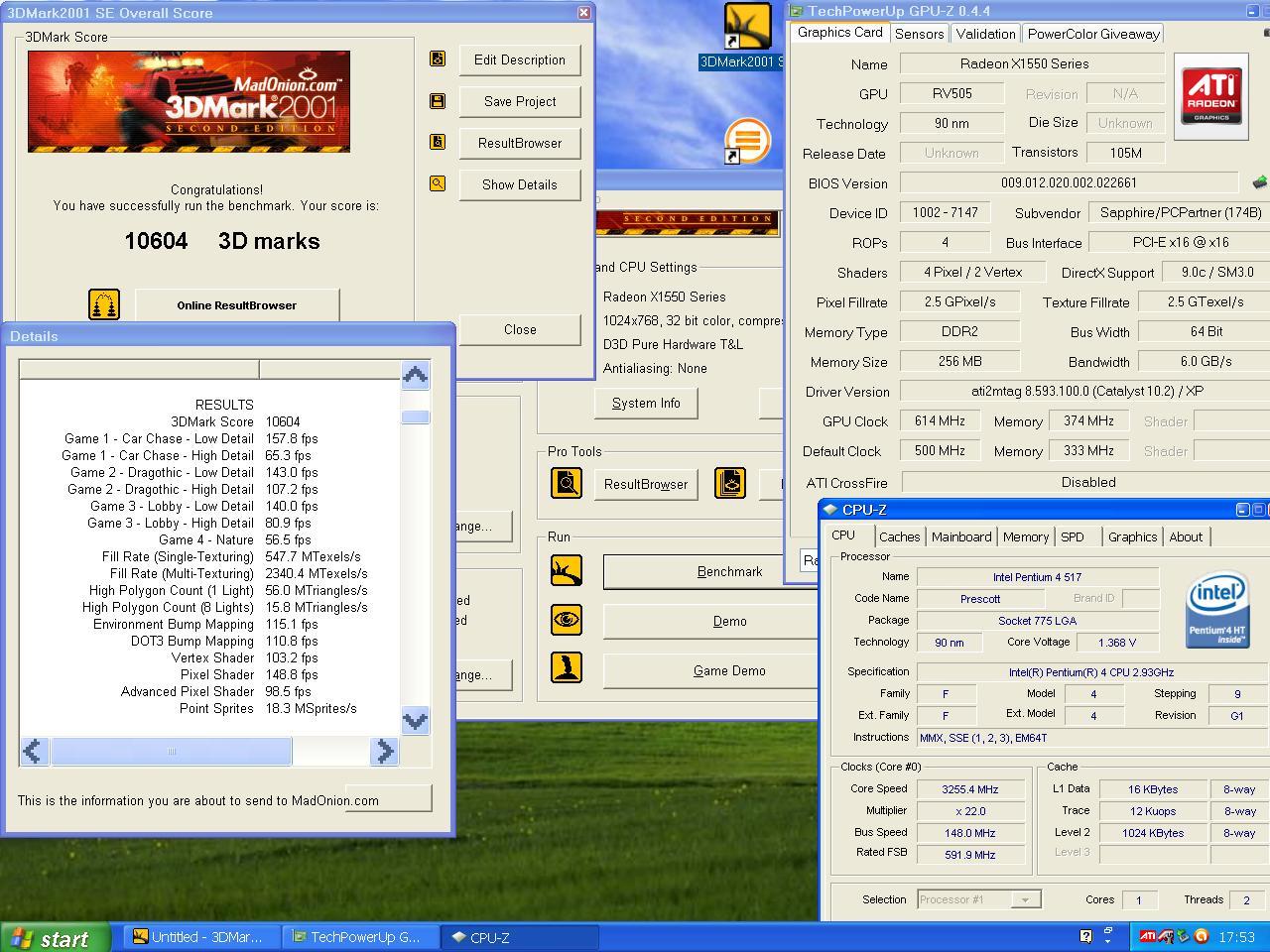Click the GPU Clock 614 MHz value
1270x952 pixels.
click(x=940, y=420)
